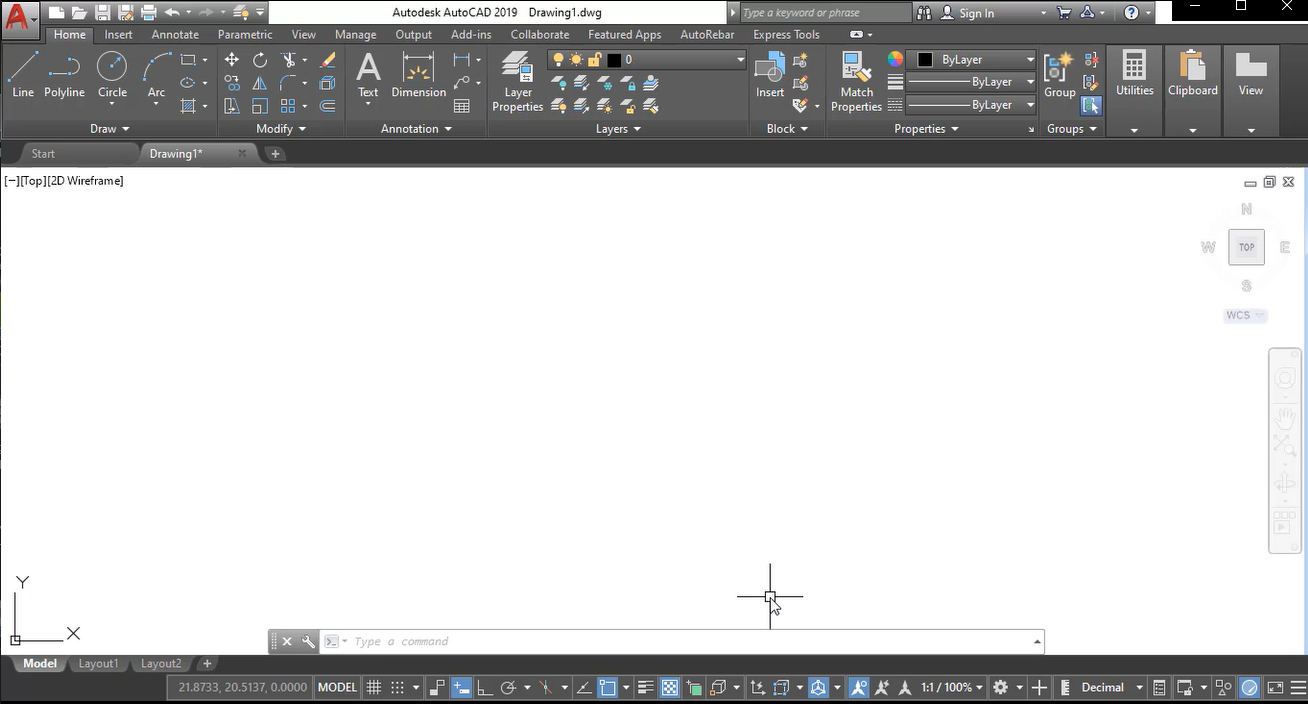Select the Stretch tool
Screen dimensions: 1308x704
pos(232,106)
